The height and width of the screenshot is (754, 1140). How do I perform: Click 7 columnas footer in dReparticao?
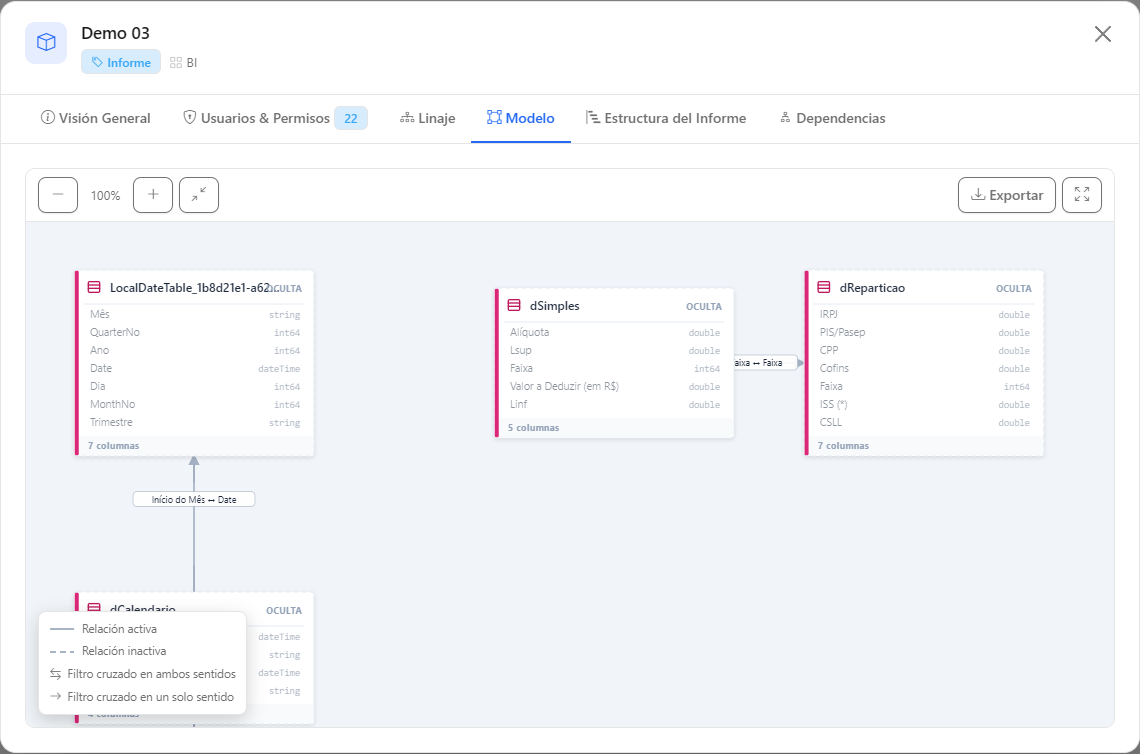coord(843,446)
